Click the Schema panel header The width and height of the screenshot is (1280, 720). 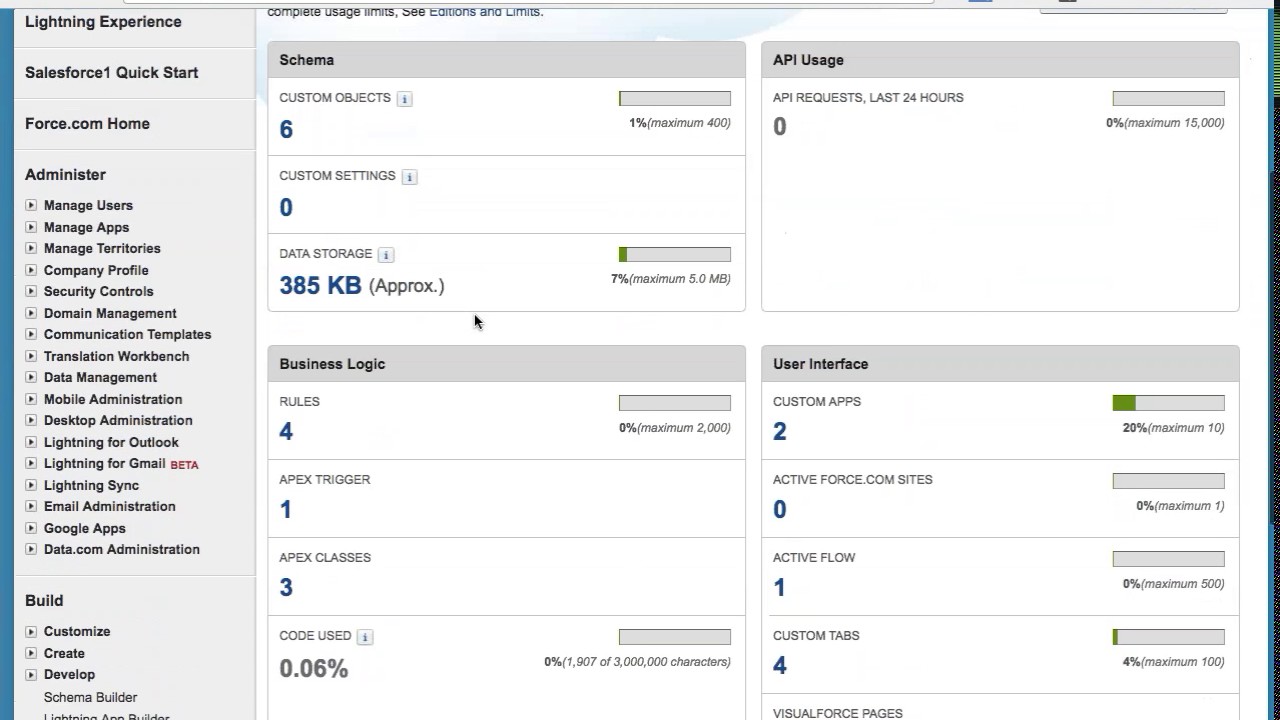tap(507, 60)
